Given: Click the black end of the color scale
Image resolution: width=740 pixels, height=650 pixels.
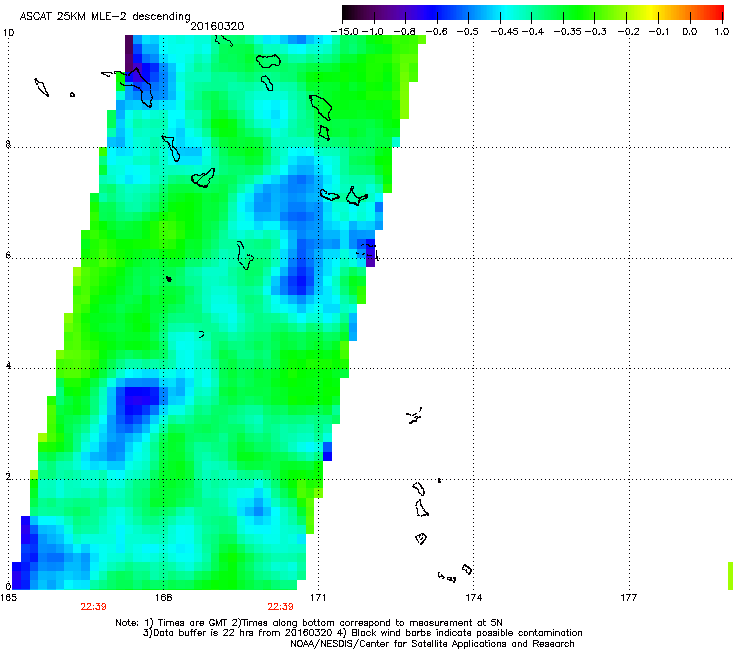Looking at the screenshot, I should [351, 12].
